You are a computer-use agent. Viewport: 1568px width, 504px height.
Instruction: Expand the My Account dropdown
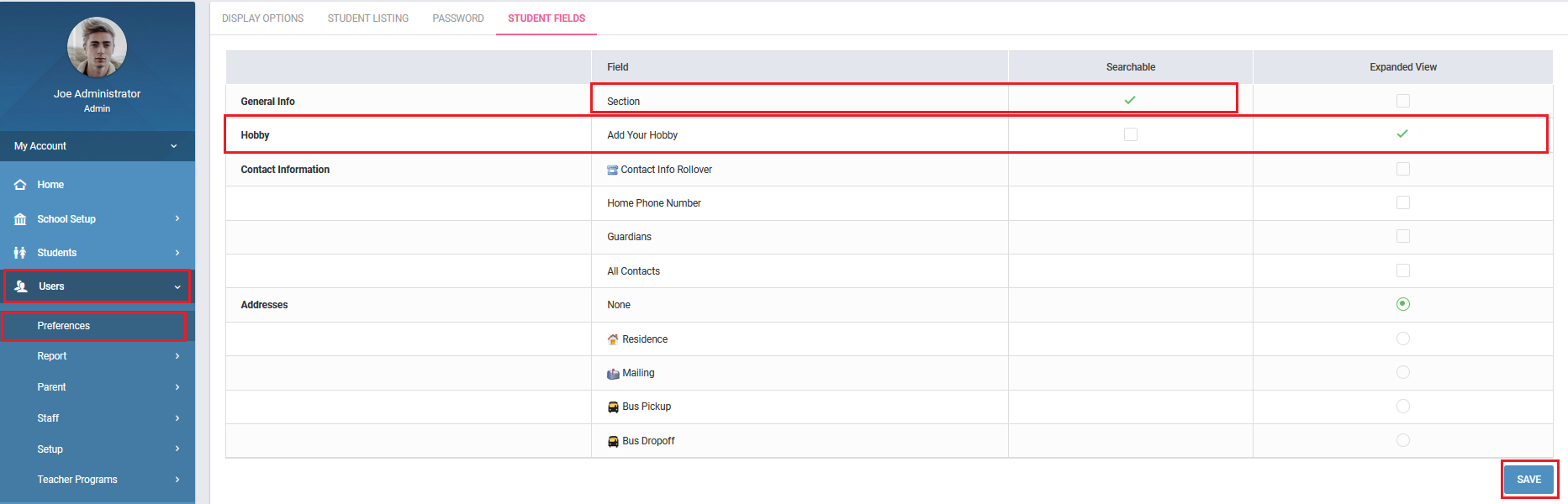[x=98, y=146]
